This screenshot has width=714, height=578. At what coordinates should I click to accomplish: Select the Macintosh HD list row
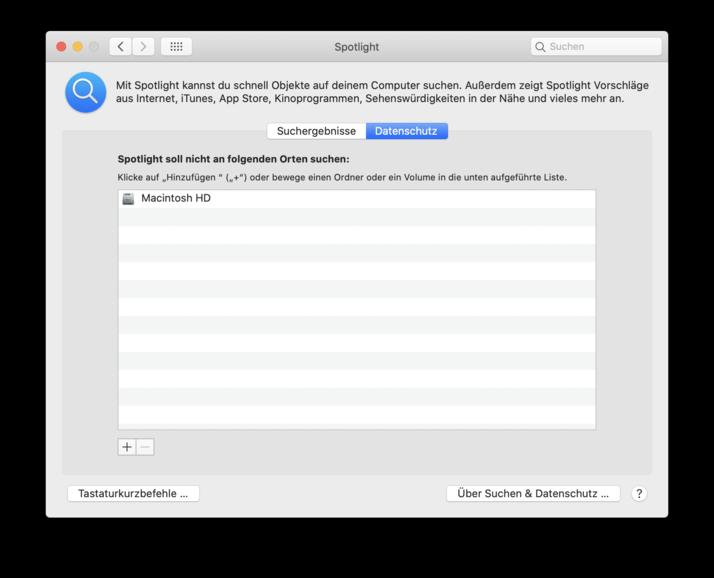(x=357, y=199)
